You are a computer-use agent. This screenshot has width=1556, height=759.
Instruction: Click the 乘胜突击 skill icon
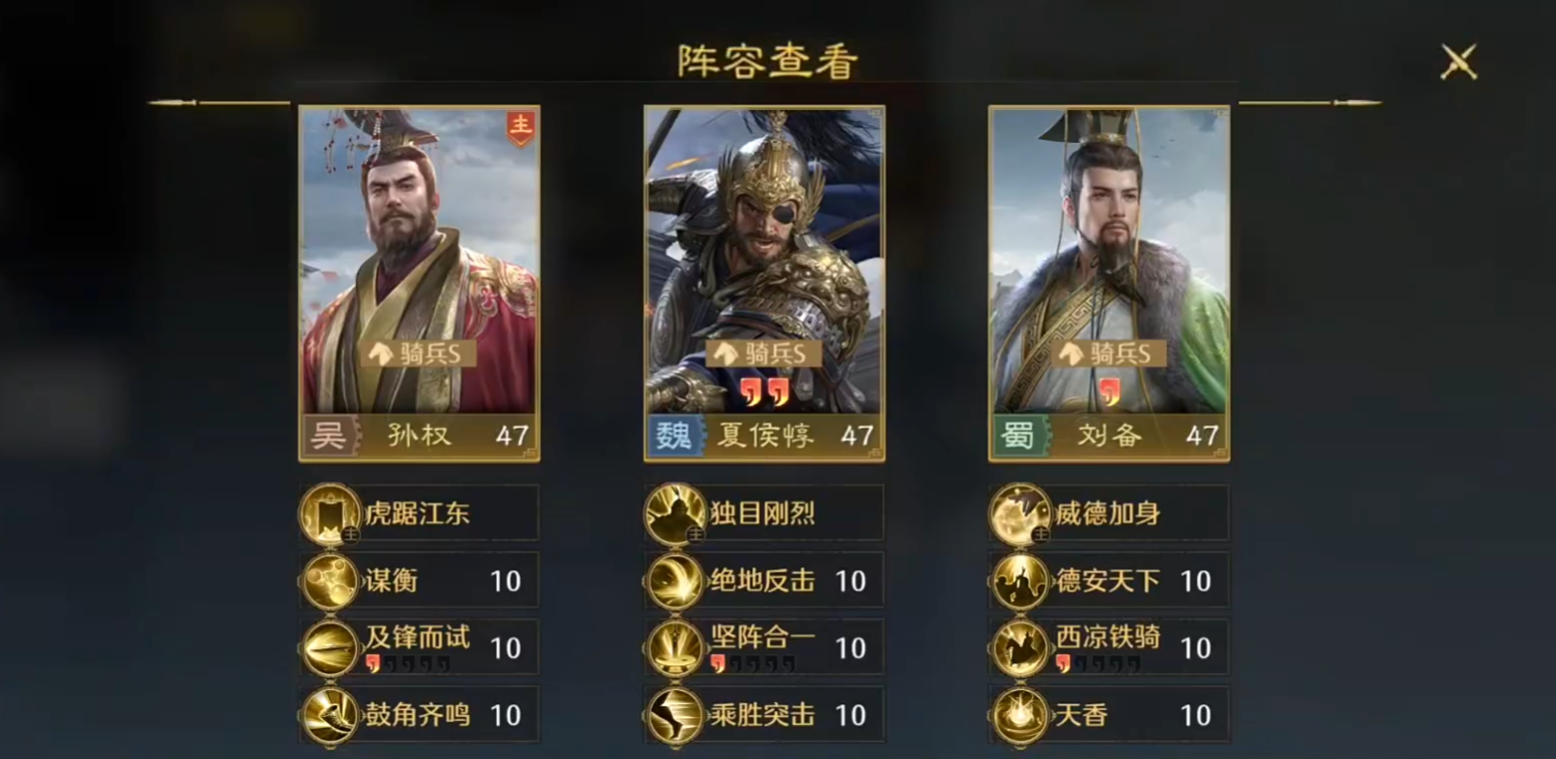[x=676, y=715]
